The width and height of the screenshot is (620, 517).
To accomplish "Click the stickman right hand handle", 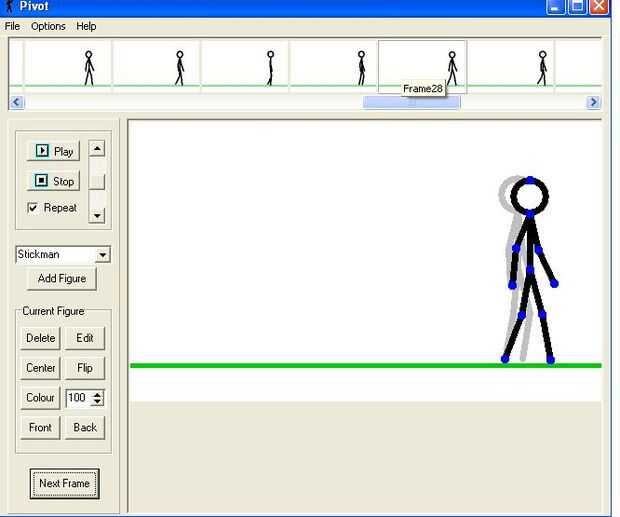I will pyautogui.click(x=554, y=283).
